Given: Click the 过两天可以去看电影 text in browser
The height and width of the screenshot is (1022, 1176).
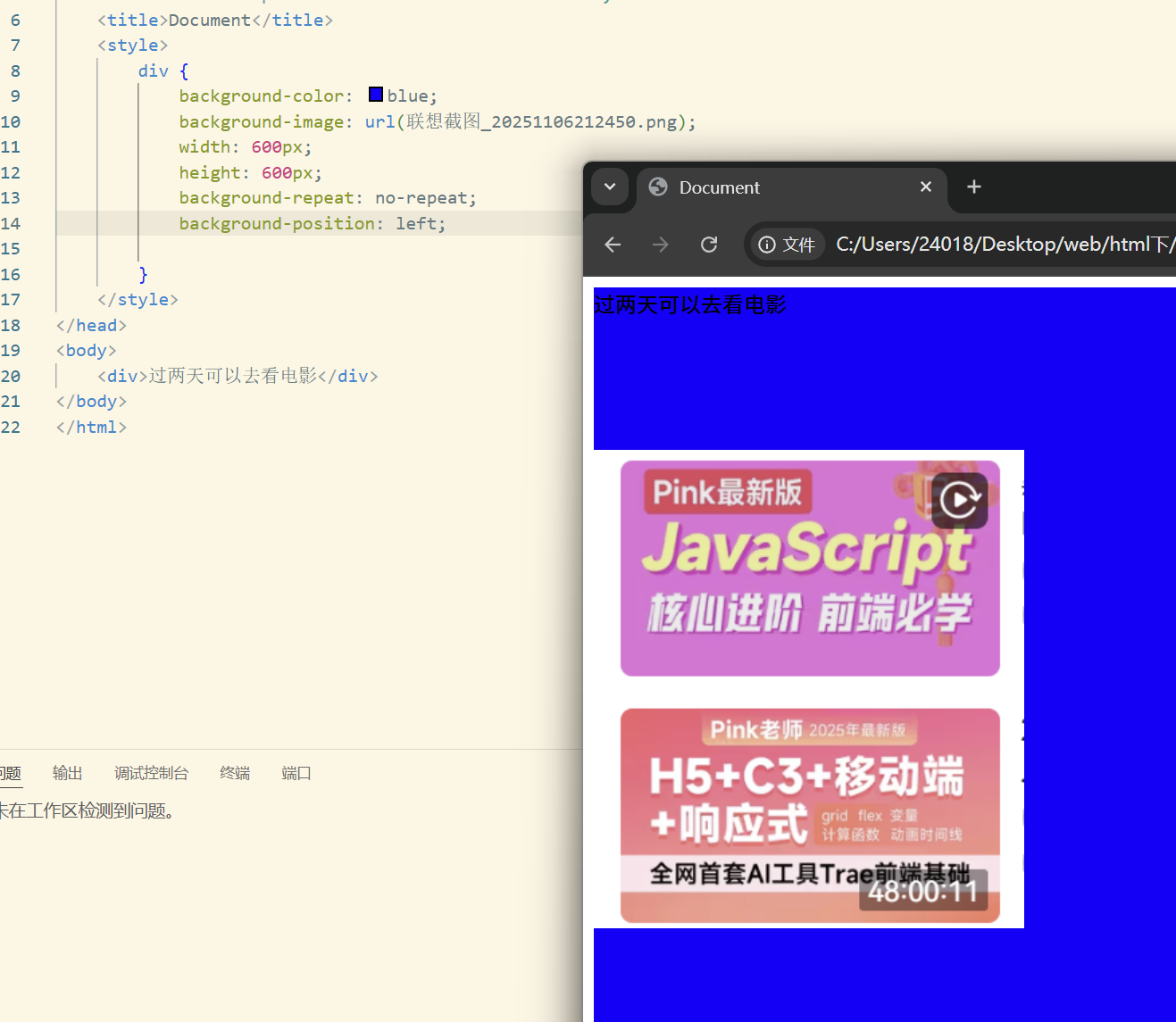Looking at the screenshot, I should (690, 305).
